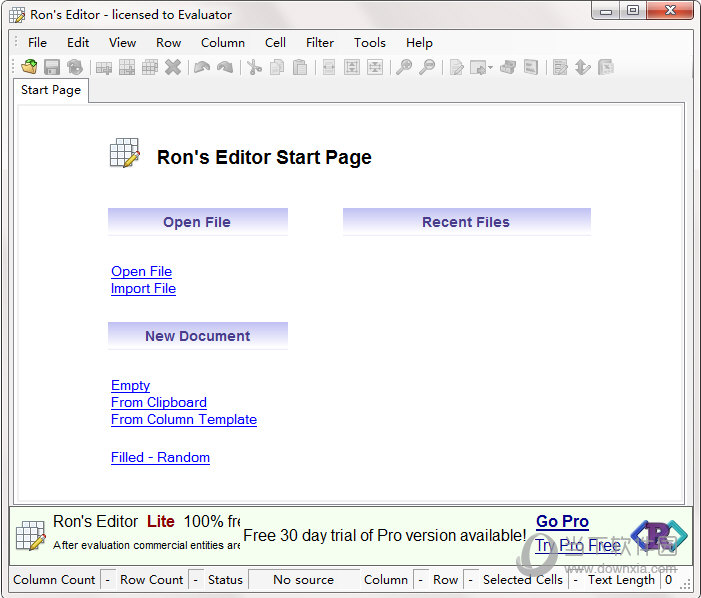Open the Filter menu
This screenshot has height=598, width=701.
[320, 42]
